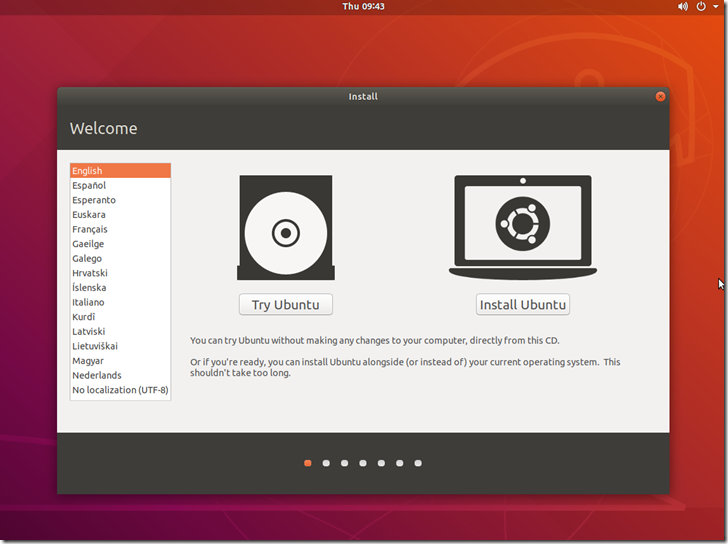Click the Install Ubuntu button
The width and height of the screenshot is (728, 544).
[523, 304]
